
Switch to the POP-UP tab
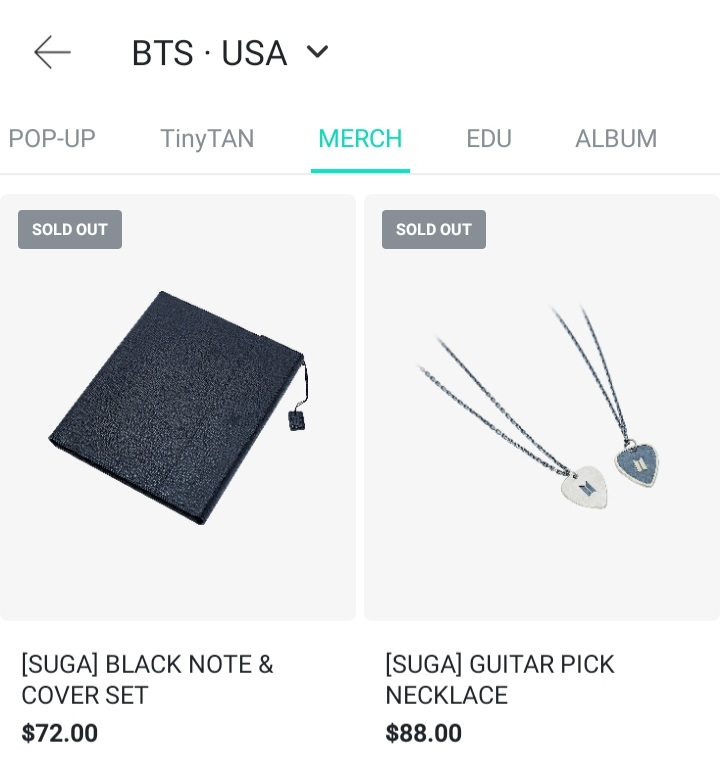(x=52, y=139)
